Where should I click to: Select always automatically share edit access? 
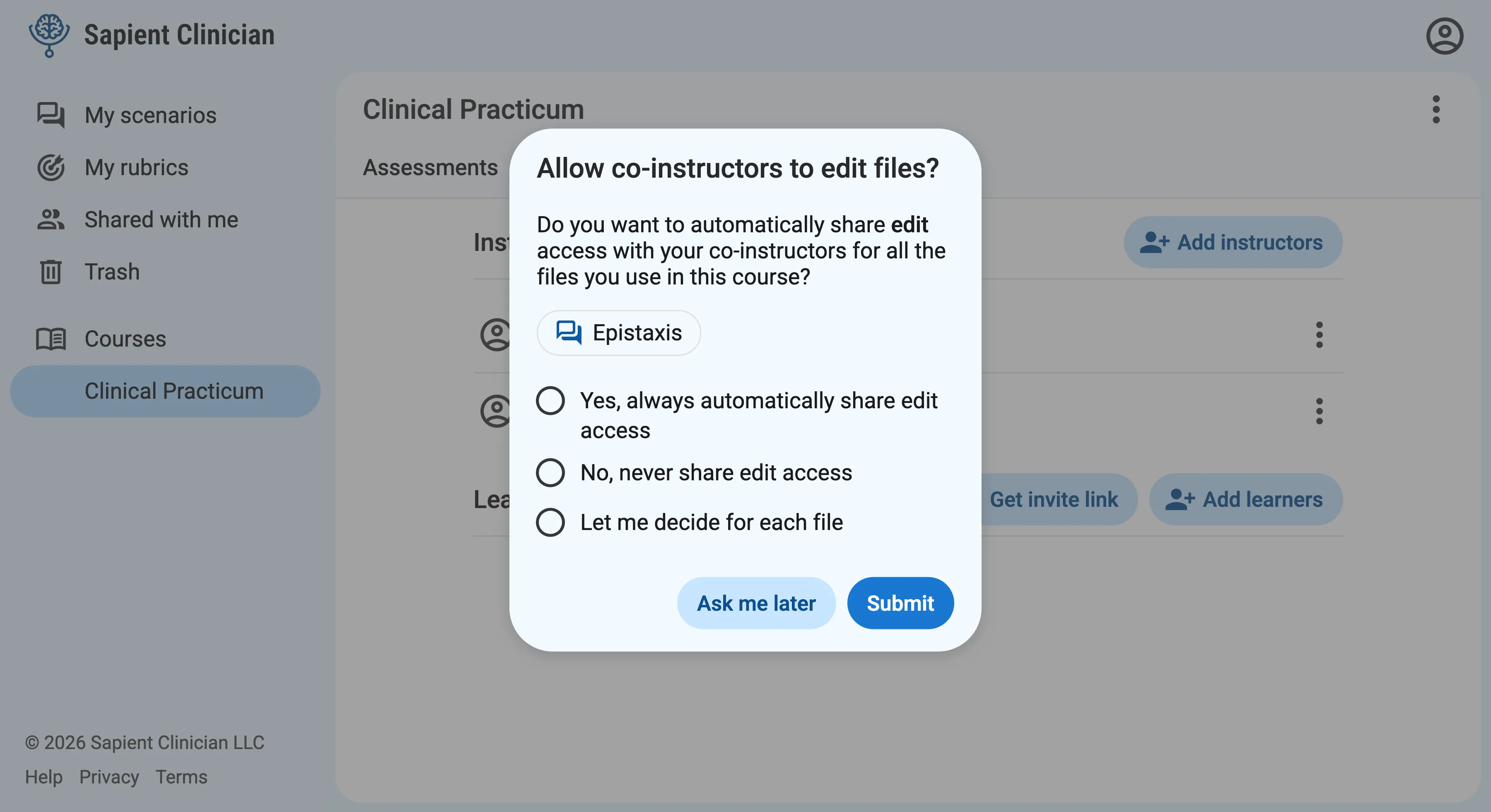[x=550, y=400]
